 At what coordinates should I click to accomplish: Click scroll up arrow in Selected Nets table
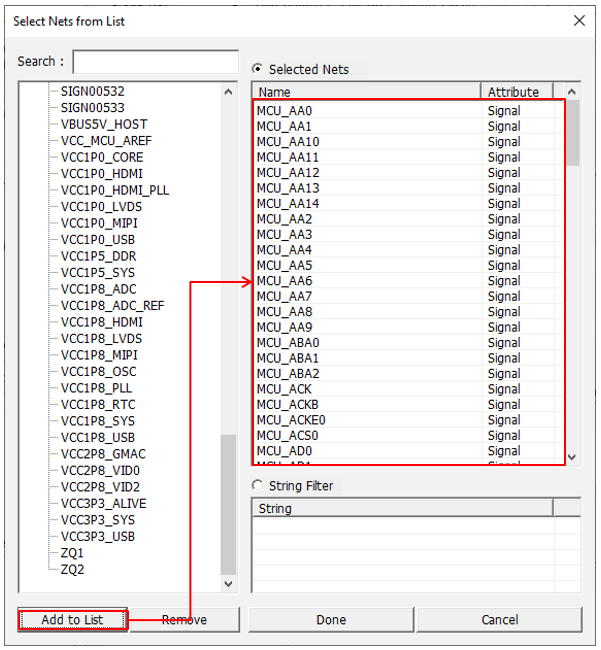tap(572, 92)
